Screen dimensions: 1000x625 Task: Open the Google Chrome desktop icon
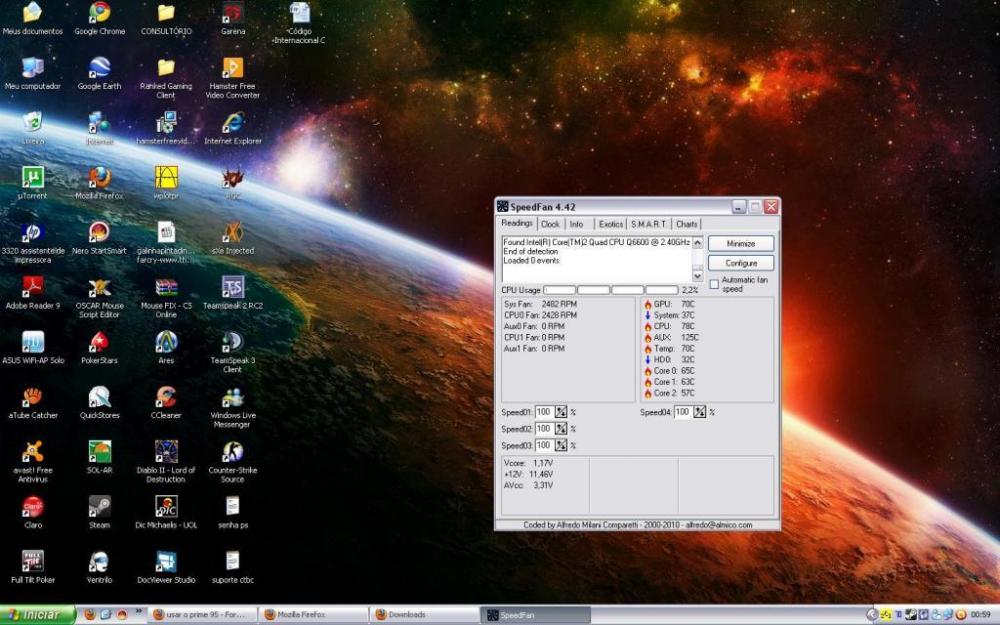(x=99, y=14)
